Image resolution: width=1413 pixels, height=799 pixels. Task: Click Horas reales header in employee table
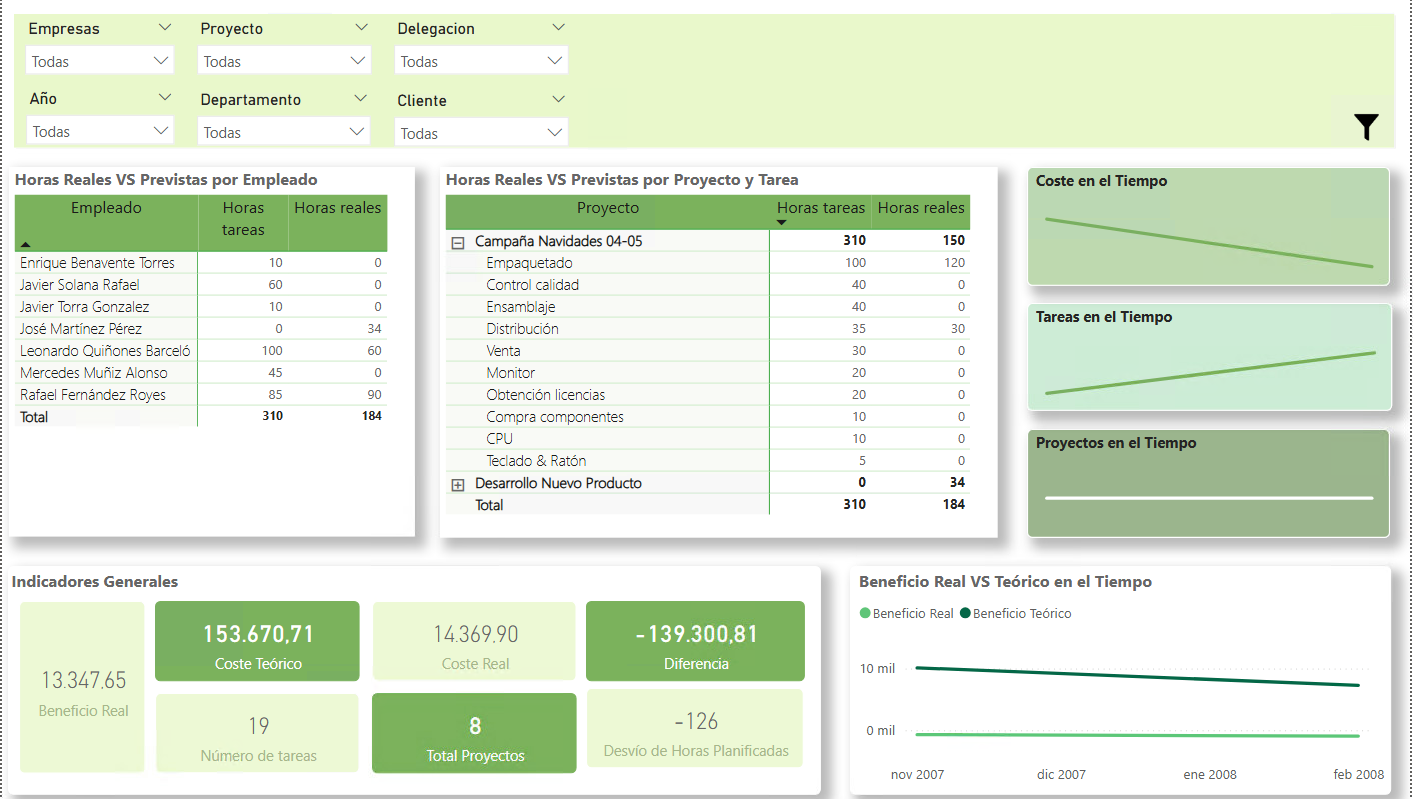point(337,208)
